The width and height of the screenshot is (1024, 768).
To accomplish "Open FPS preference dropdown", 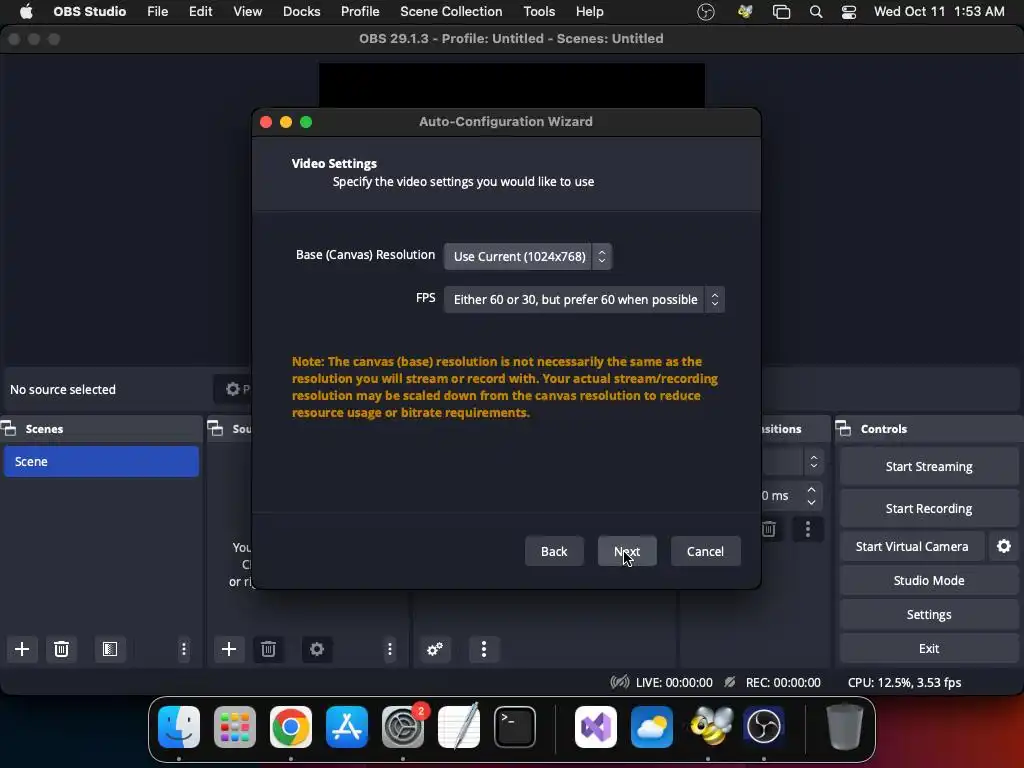I will click(x=584, y=299).
